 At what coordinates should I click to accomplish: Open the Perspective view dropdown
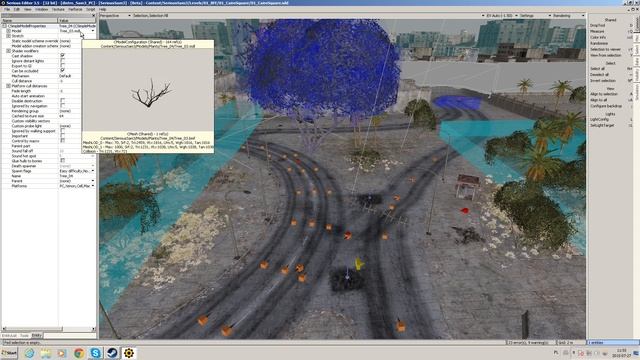point(116,16)
